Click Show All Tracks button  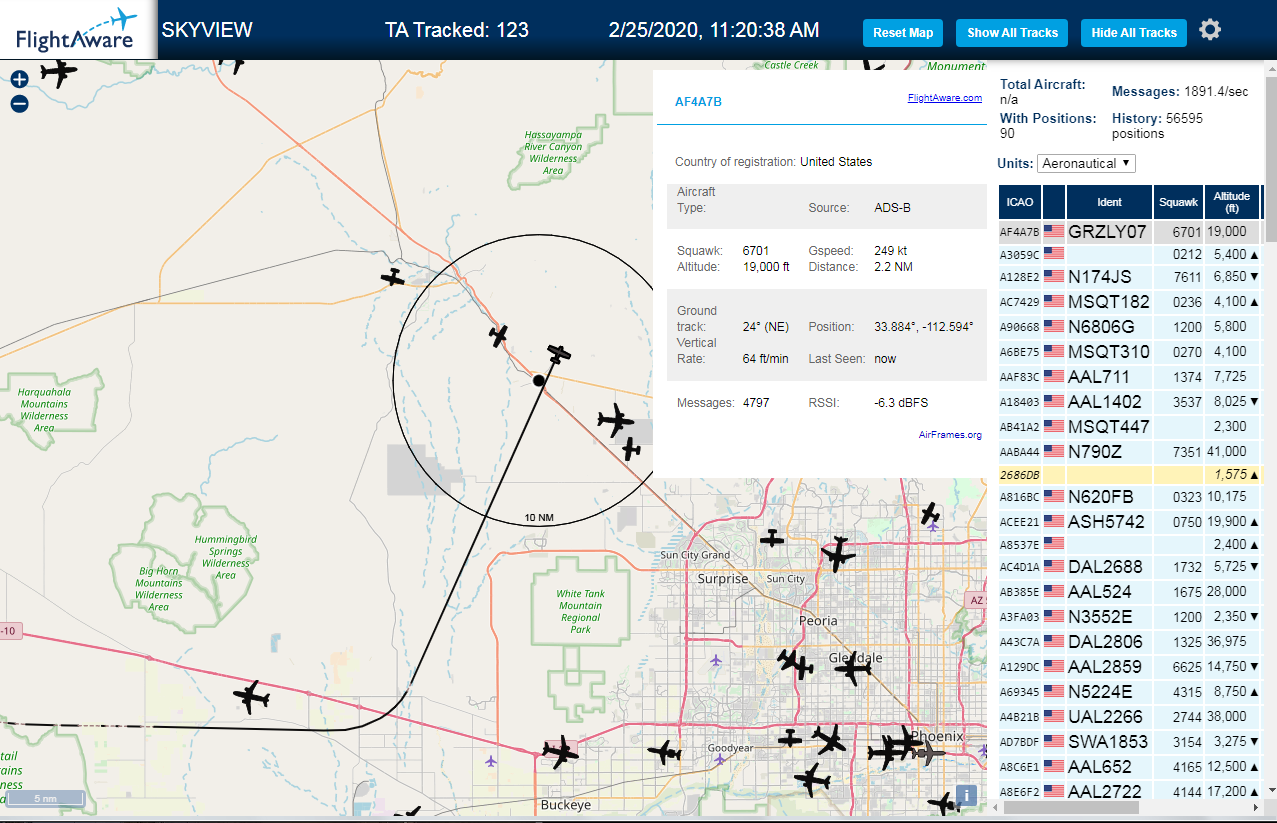[x=1012, y=33]
